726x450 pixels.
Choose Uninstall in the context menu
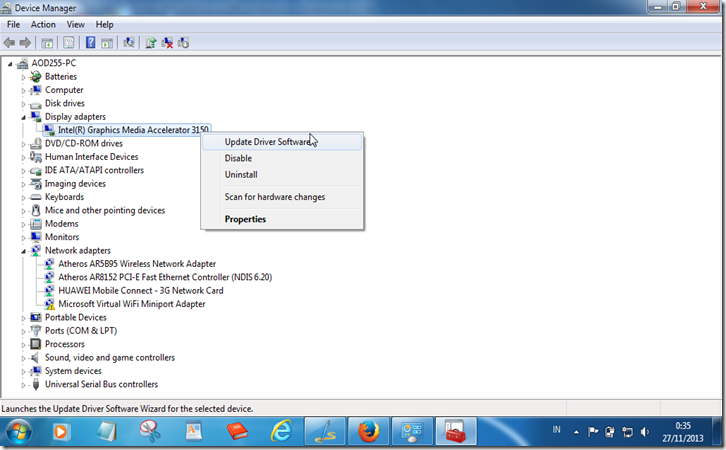(x=282, y=175)
